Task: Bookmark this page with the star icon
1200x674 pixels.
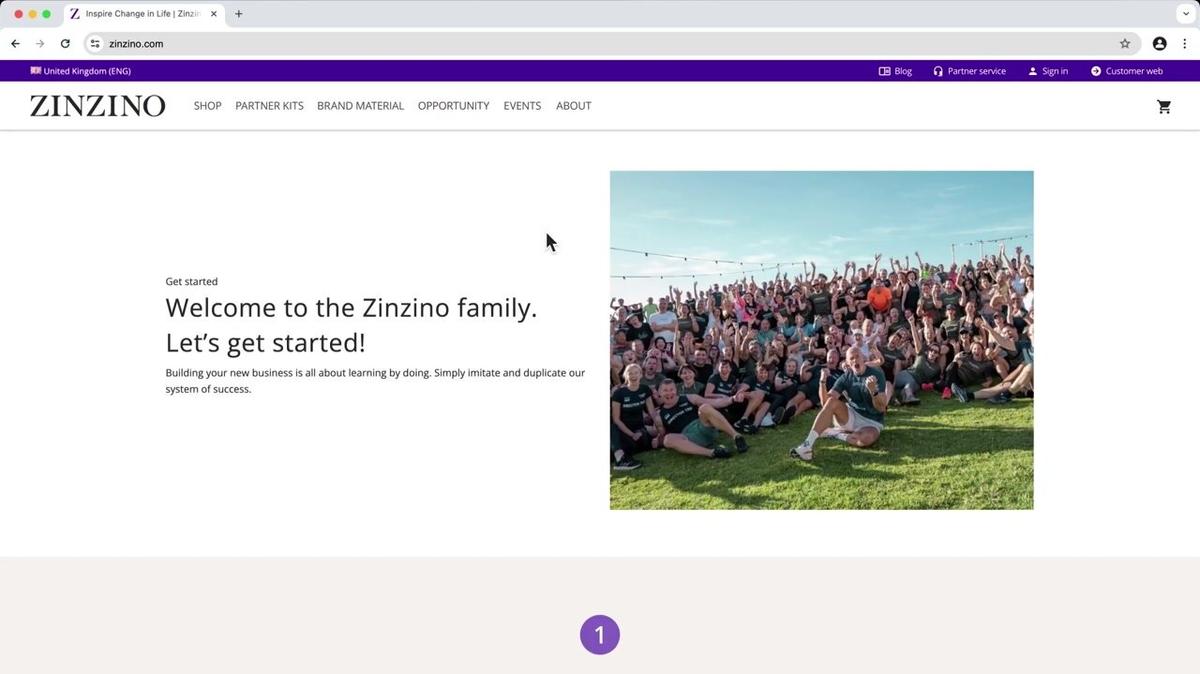Action: [x=1124, y=44]
